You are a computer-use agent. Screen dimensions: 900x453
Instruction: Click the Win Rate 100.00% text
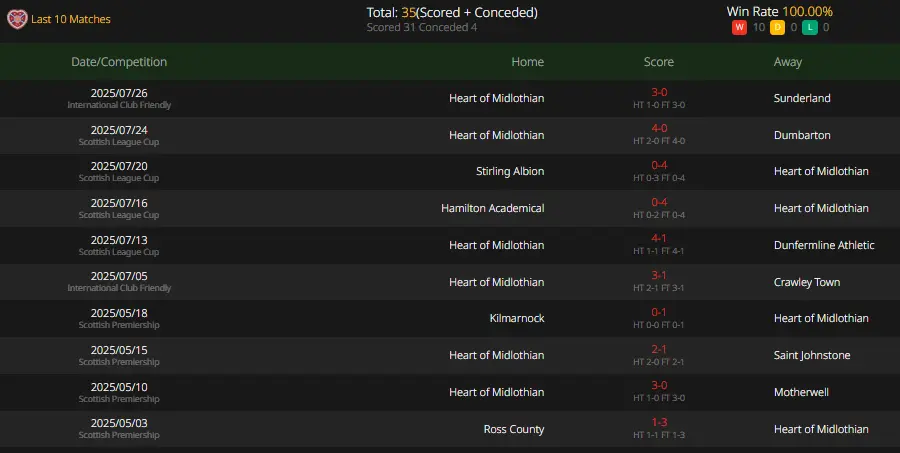(x=779, y=11)
